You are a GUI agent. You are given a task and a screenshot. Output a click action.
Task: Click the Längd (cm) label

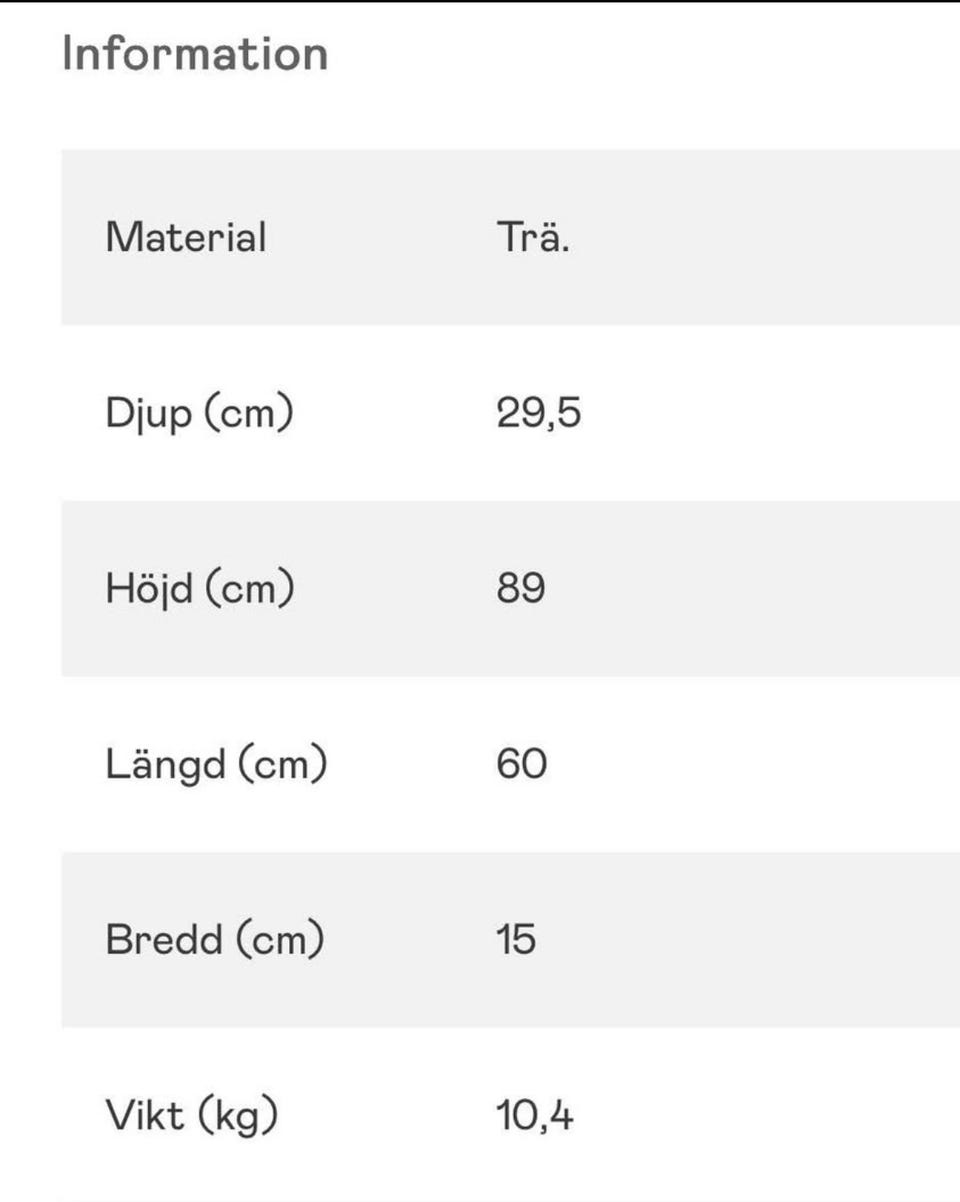pyautogui.click(x=216, y=765)
